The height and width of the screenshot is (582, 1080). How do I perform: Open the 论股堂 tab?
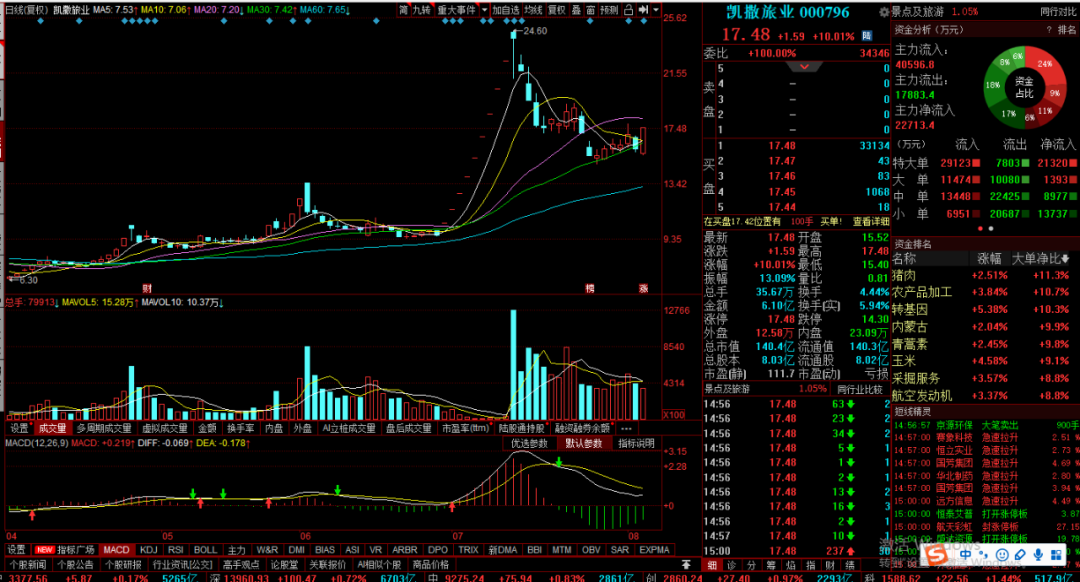(284, 564)
